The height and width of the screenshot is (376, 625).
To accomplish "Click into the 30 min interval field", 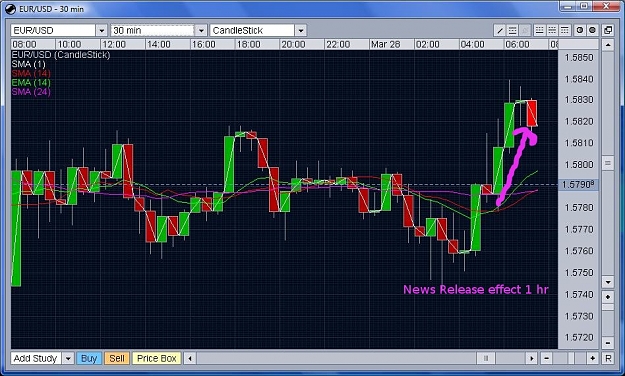I will pyautogui.click(x=153, y=30).
